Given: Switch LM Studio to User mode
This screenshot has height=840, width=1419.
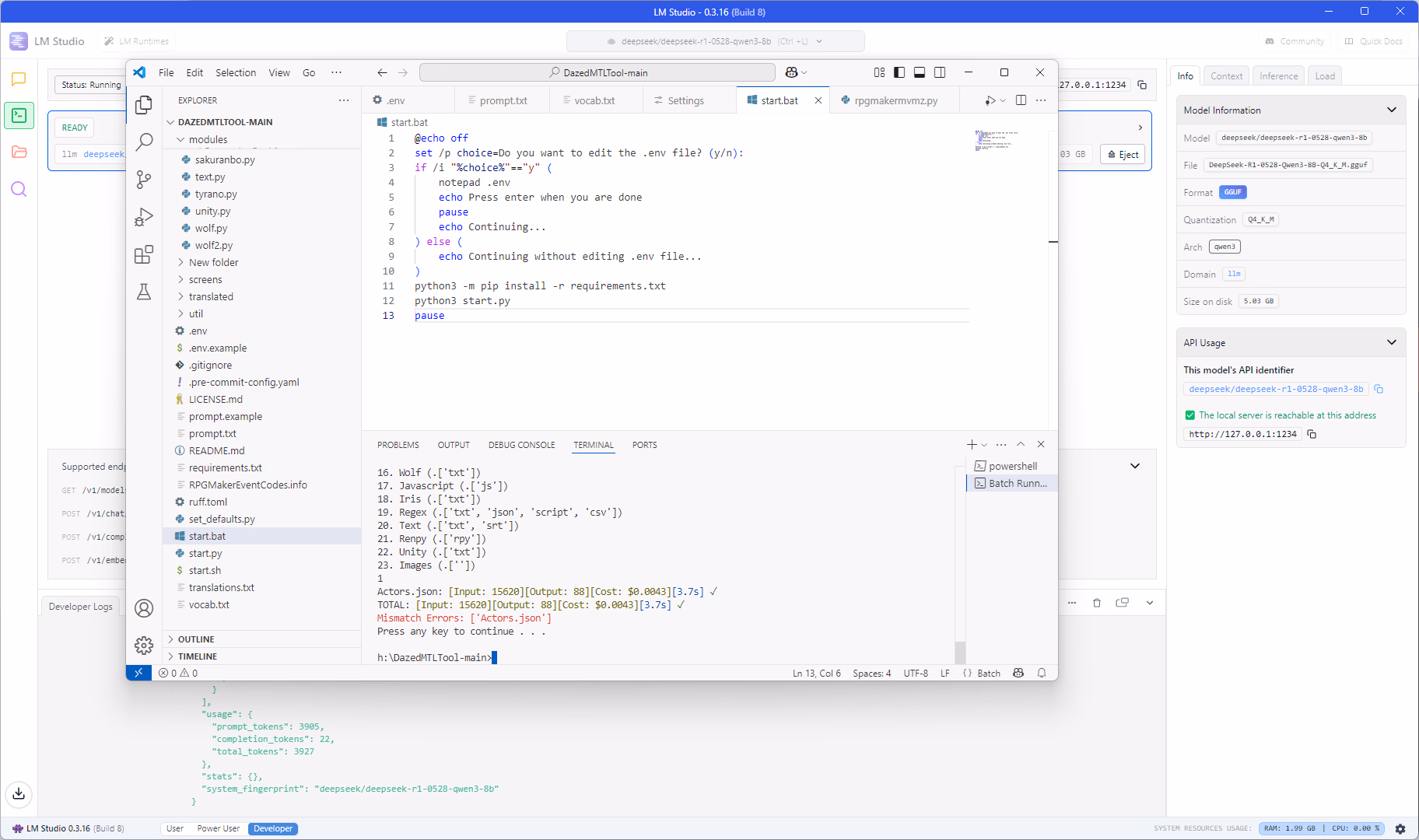Looking at the screenshot, I should [175, 828].
